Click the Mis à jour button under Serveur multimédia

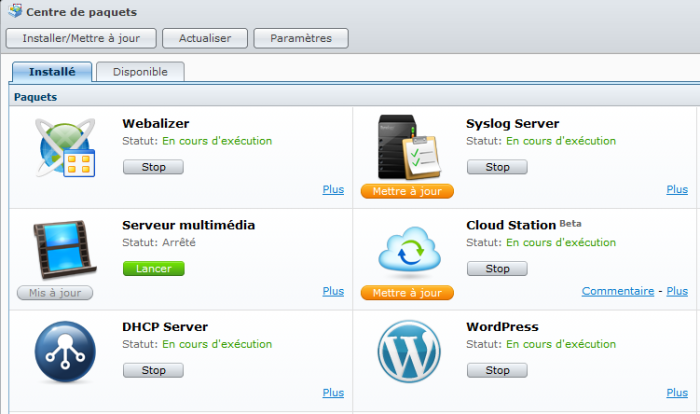[x=55, y=293]
